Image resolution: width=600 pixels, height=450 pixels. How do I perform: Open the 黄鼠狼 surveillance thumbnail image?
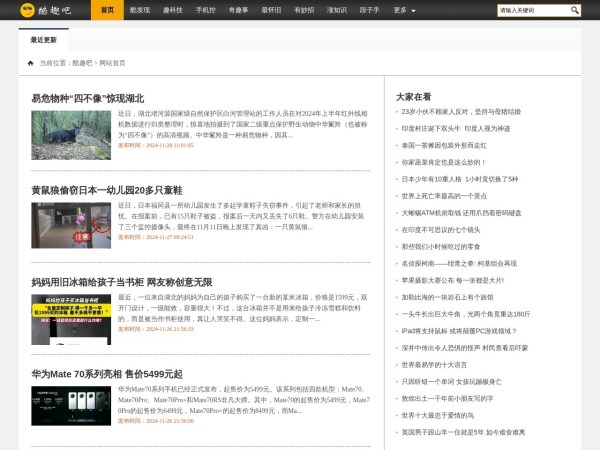tap(71, 226)
